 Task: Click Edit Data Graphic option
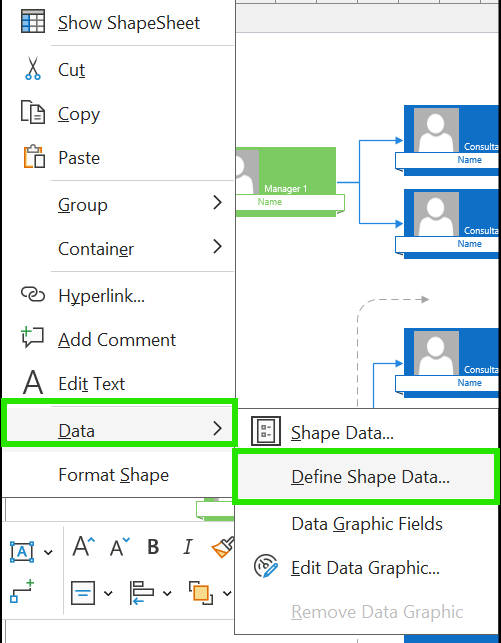tap(365, 568)
